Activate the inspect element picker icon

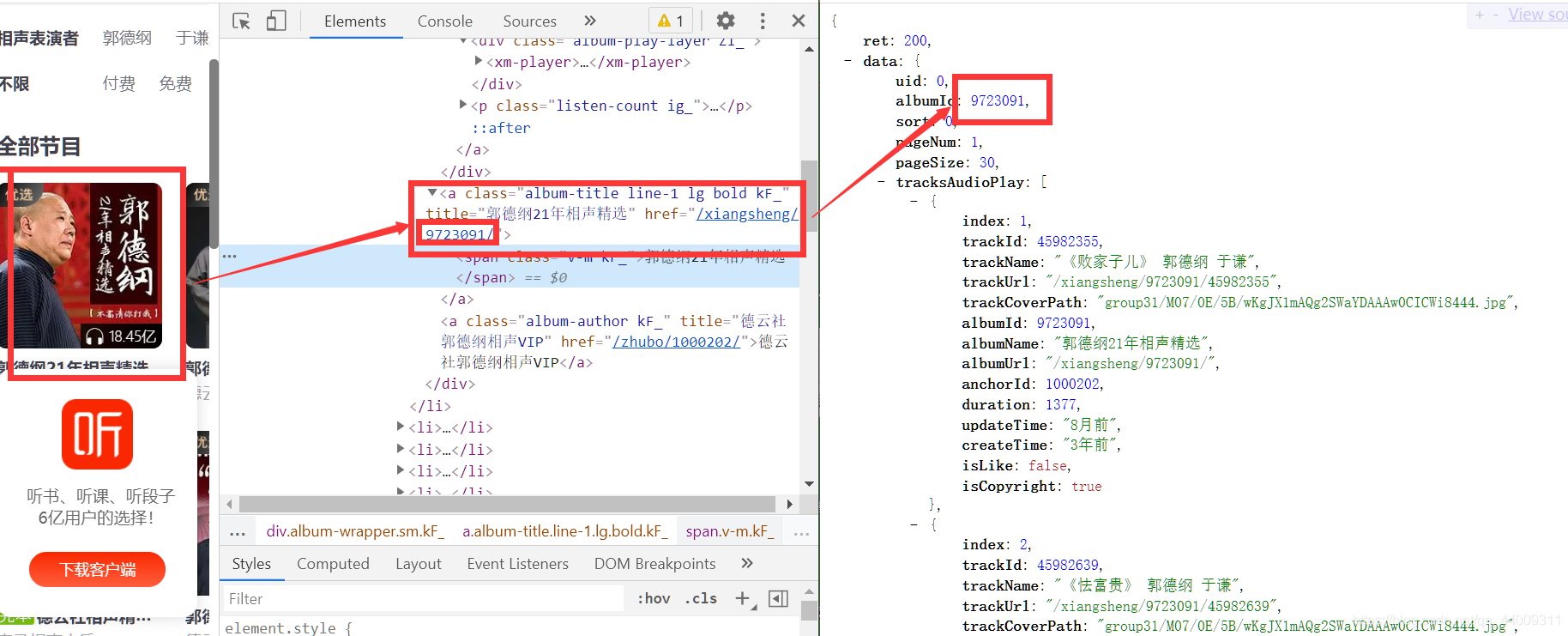[241, 21]
